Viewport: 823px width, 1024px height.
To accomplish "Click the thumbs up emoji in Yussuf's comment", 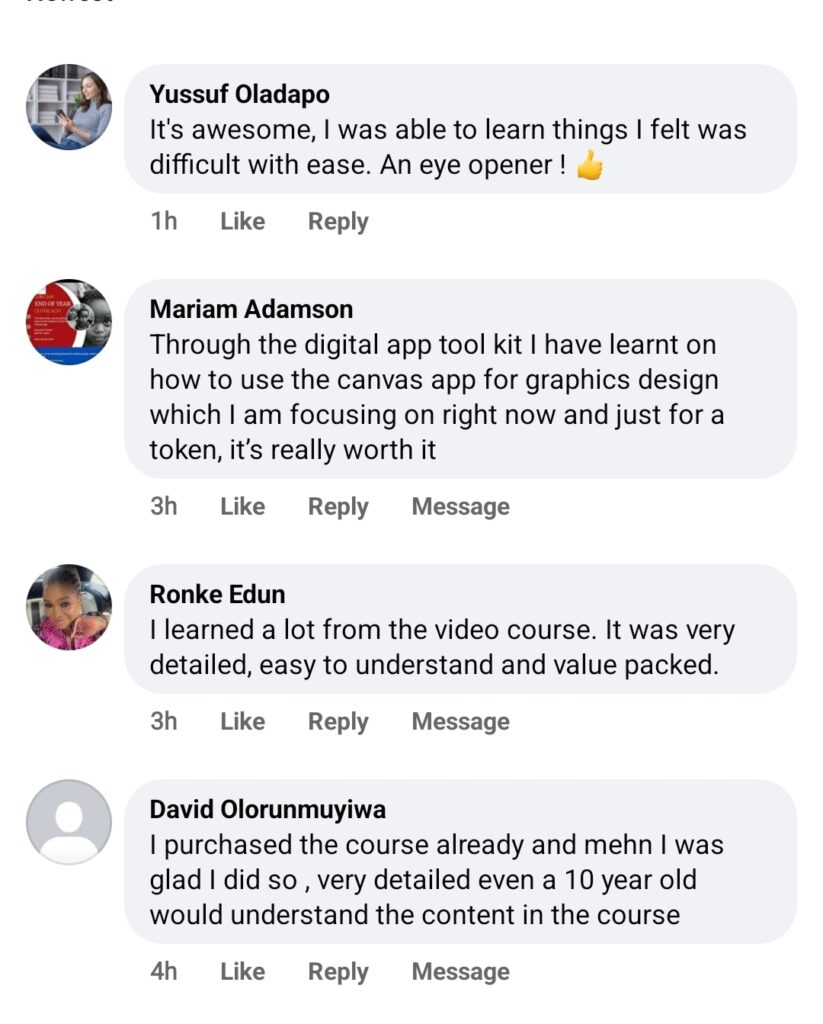I will coord(590,166).
